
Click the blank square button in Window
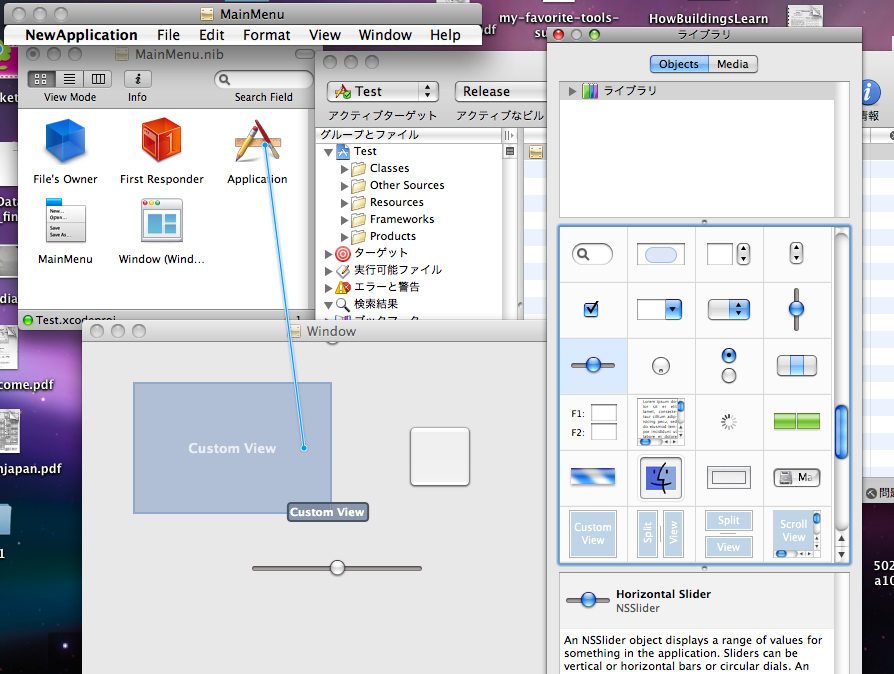440,457
